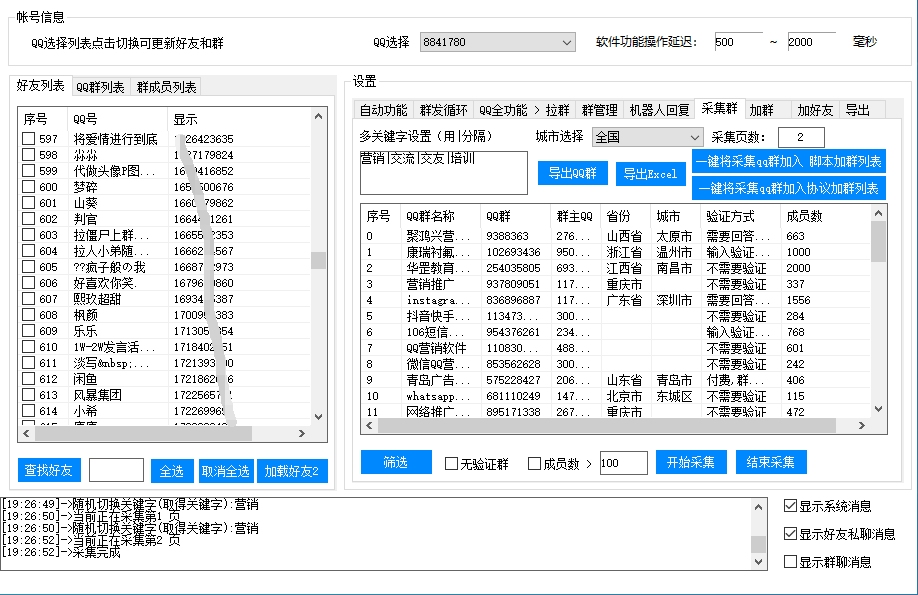Click the 成员数 column header

click(x=824, y=216)
